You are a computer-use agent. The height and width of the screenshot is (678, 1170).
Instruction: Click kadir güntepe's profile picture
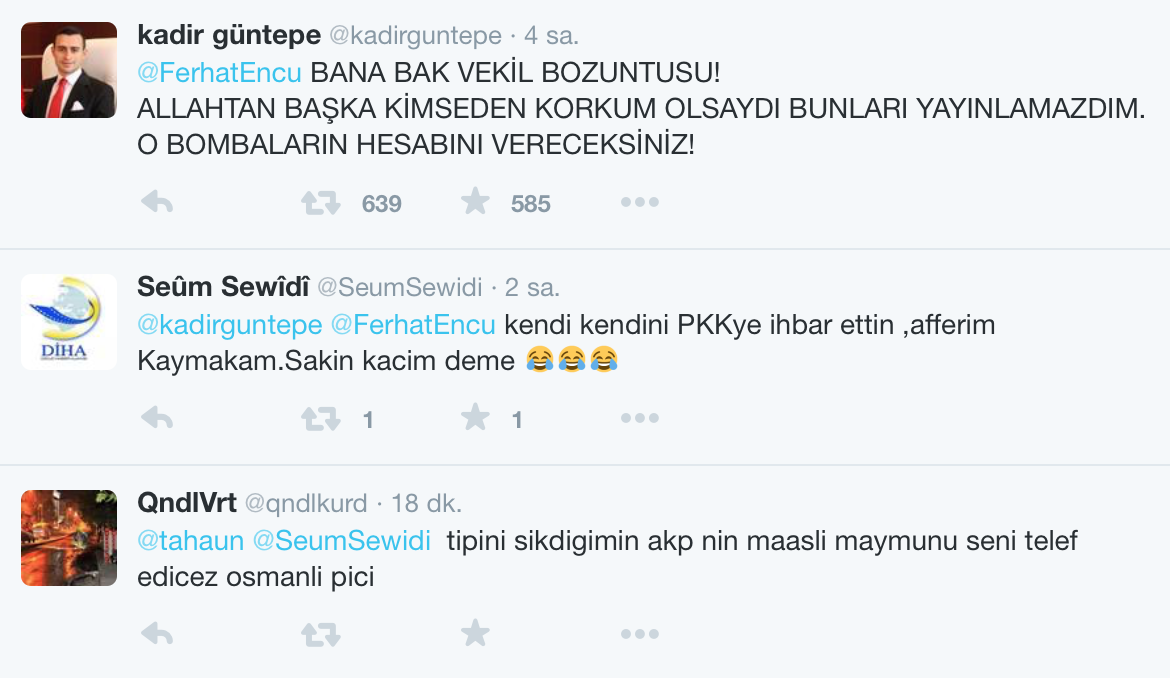pos(68,69)
